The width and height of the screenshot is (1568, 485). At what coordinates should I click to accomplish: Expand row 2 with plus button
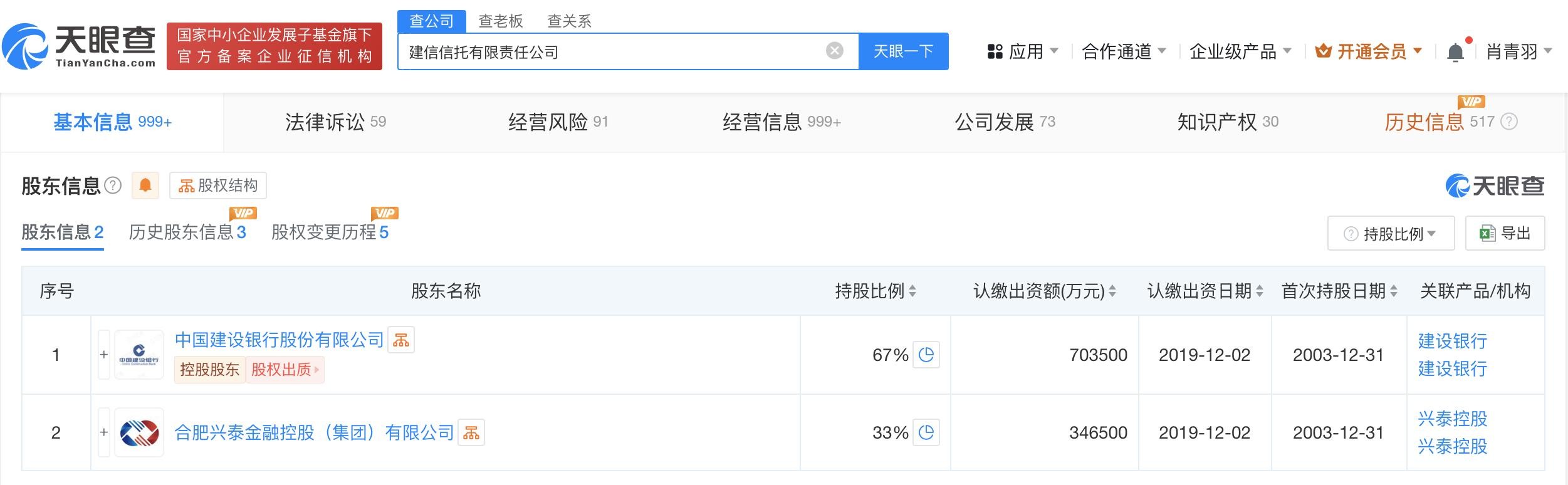[x=104, y=433]
